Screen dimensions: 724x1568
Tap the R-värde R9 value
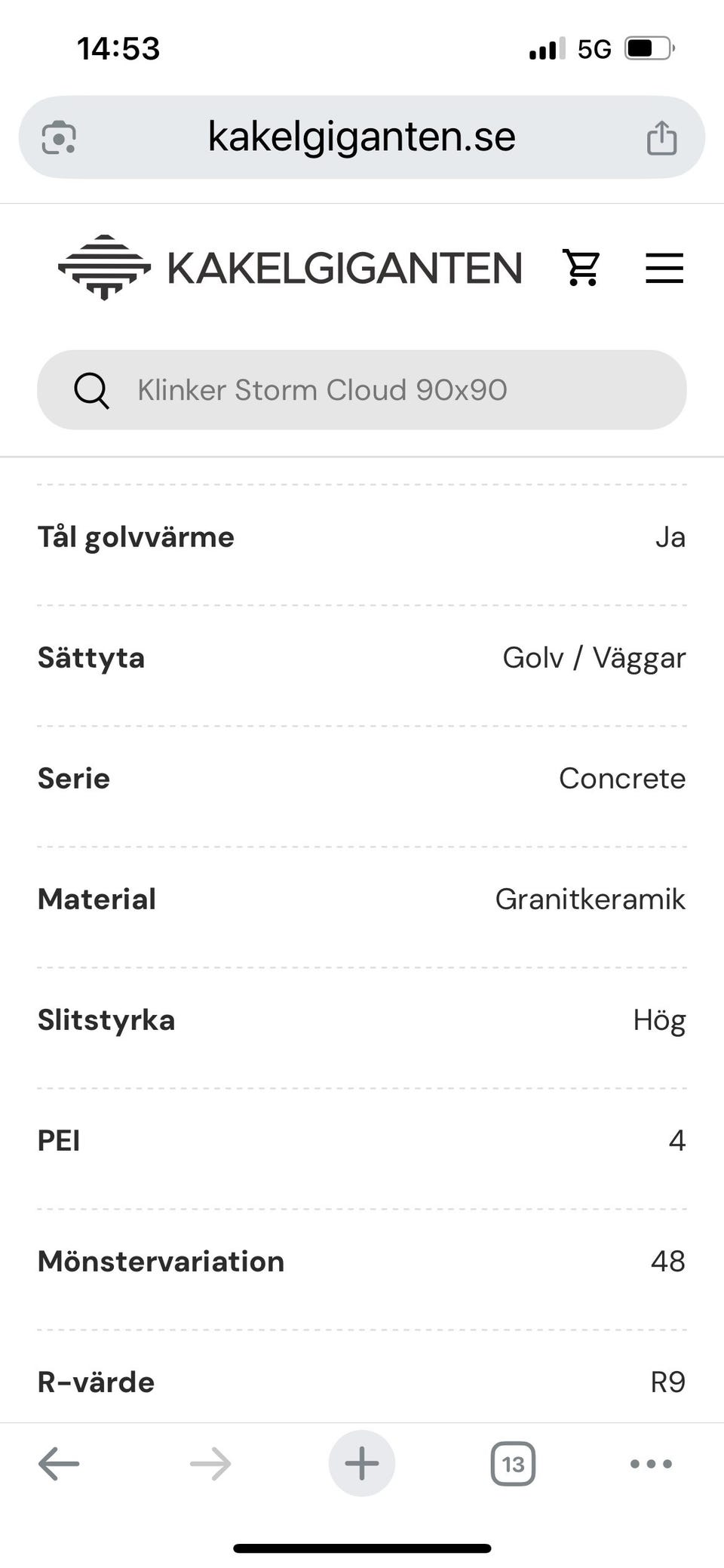coord(667,1382)
